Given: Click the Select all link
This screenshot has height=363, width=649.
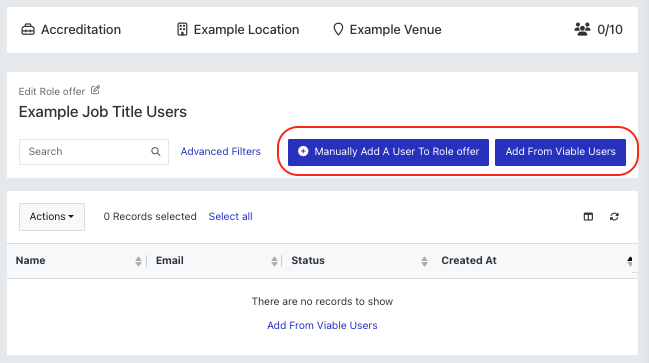Looking at the screenshot, I should coord(231,216).
